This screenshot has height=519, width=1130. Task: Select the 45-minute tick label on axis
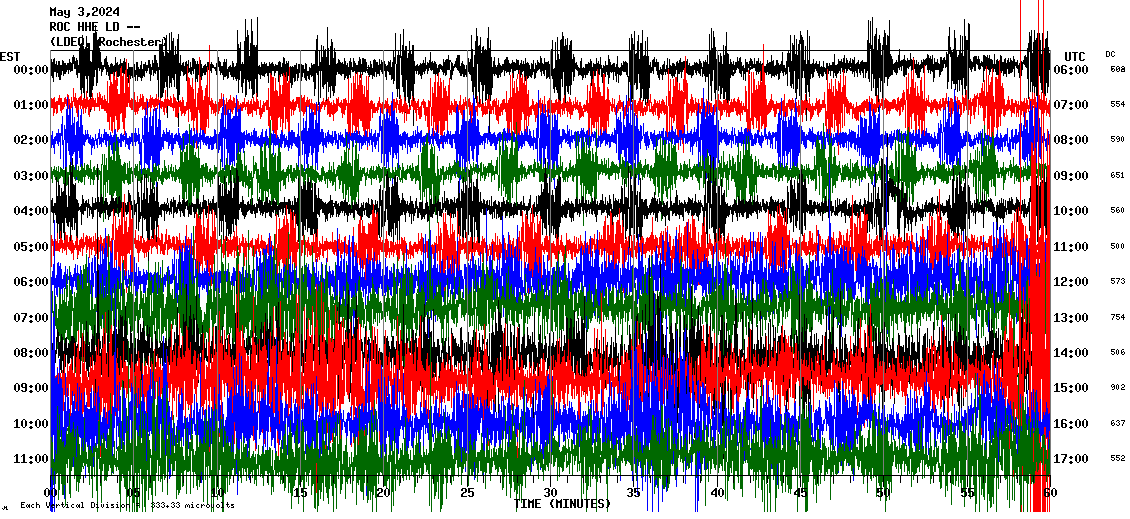click(x=800, y=493)
